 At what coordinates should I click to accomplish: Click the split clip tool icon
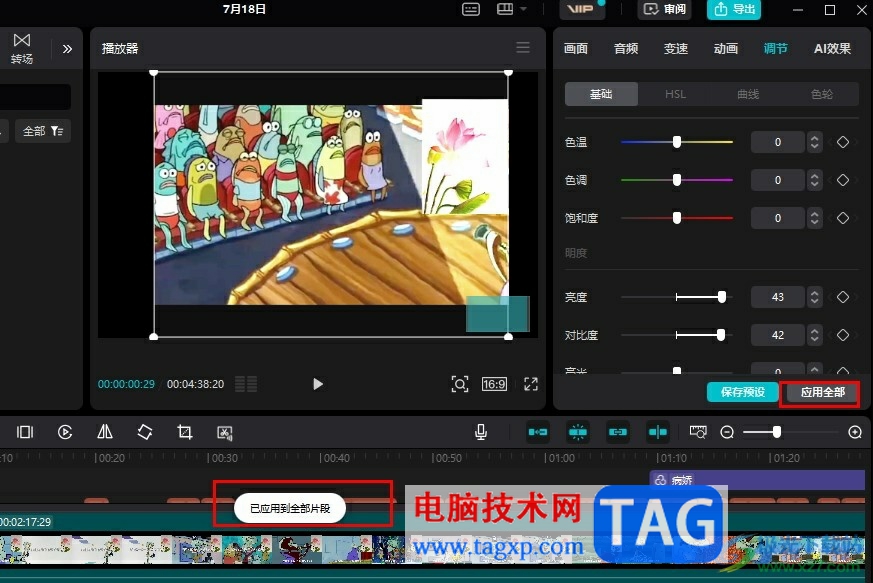pos(25,432)
